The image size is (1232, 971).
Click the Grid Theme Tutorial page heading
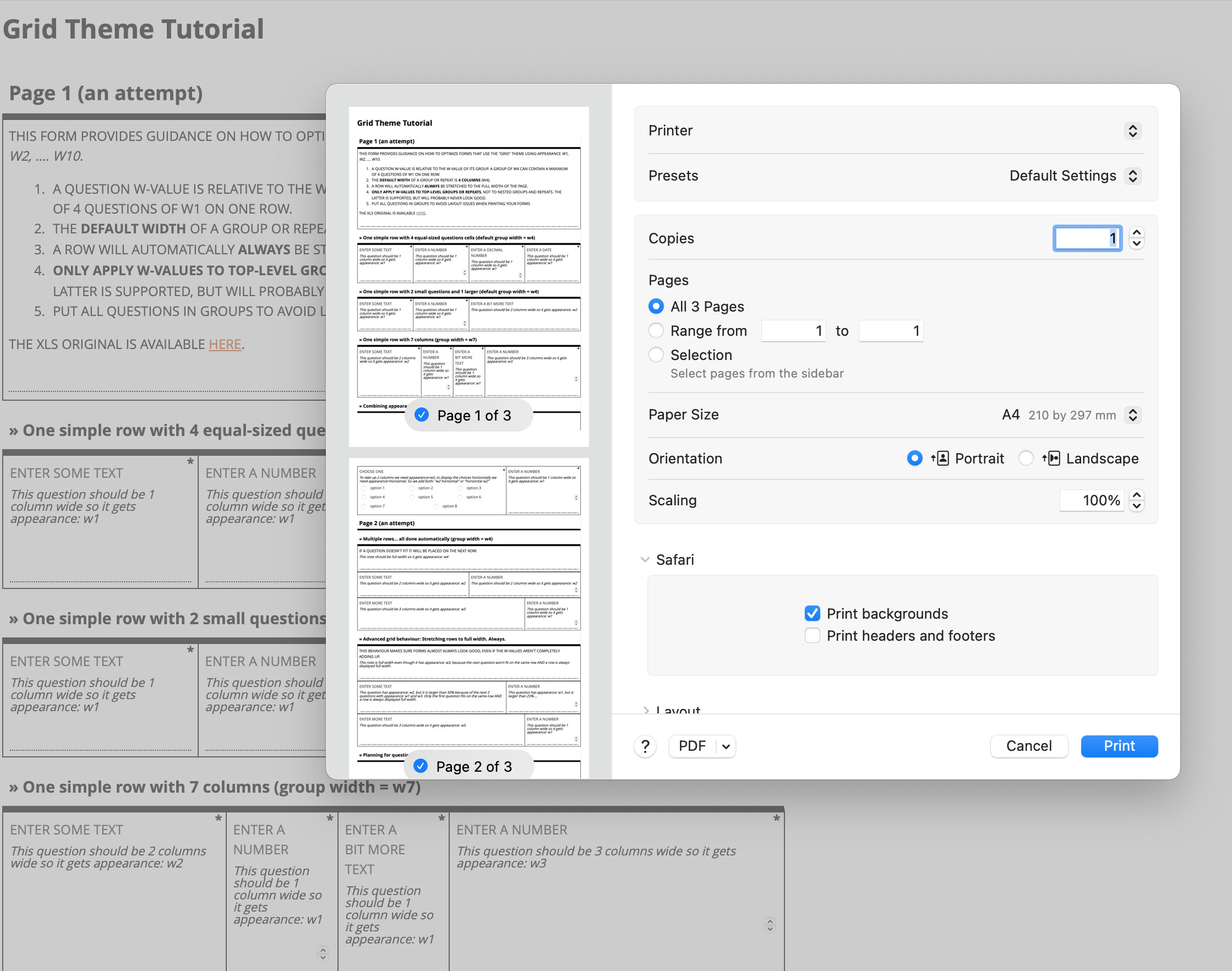133,29
